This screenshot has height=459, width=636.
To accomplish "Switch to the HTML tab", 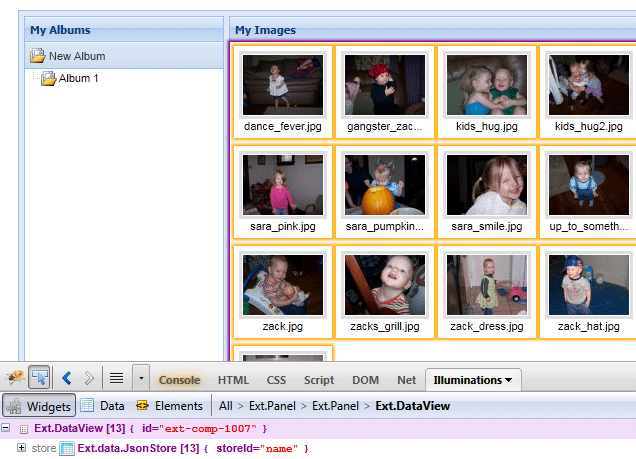I will click(233, 380).
